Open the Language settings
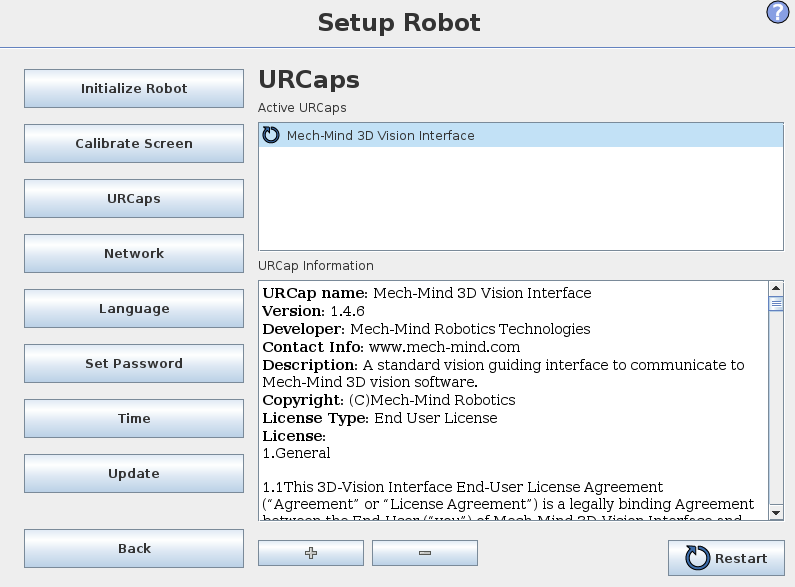The image size is (795, 587). [134, 308]
